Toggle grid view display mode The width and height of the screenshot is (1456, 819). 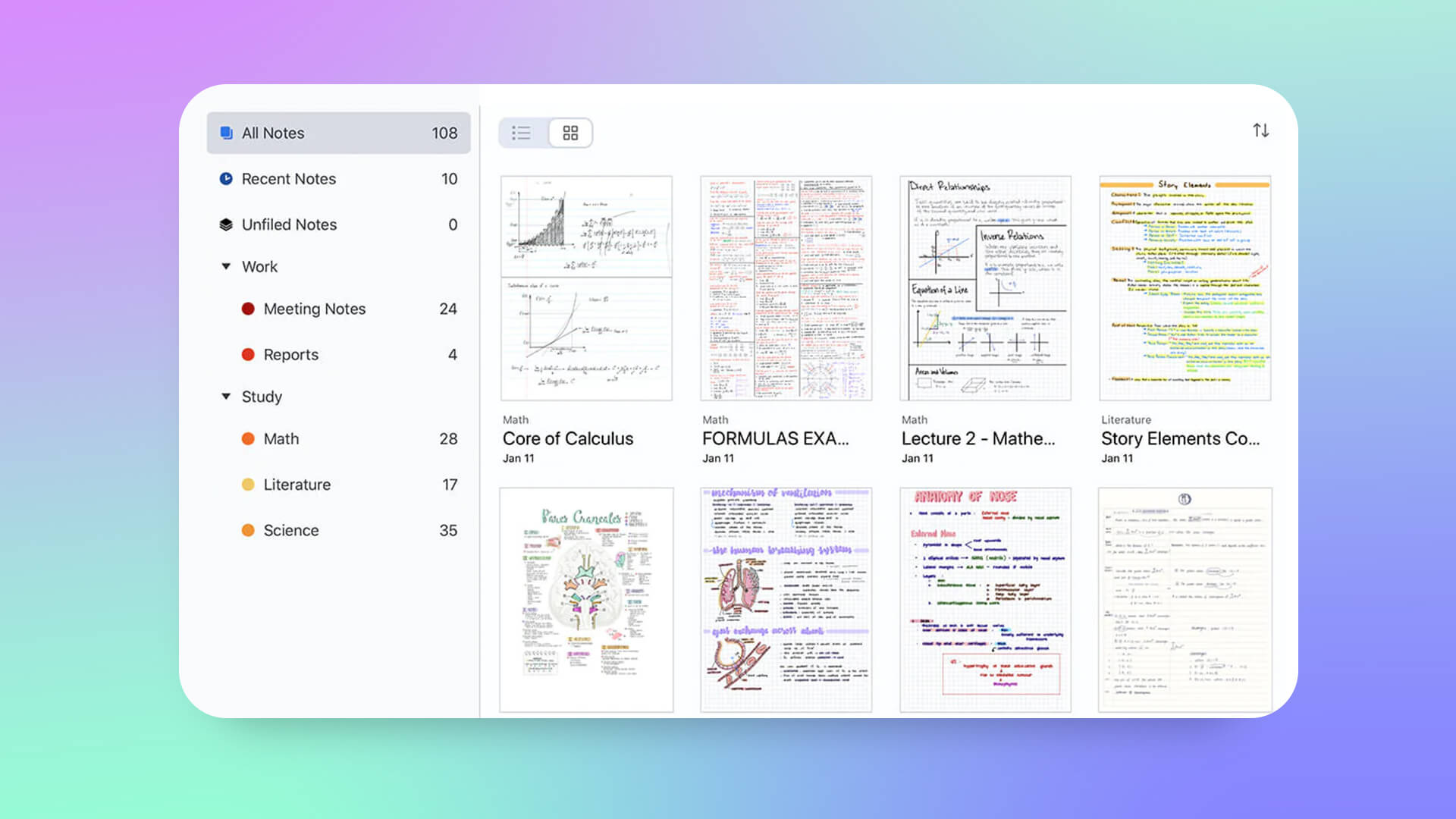(x=569, y=132)
